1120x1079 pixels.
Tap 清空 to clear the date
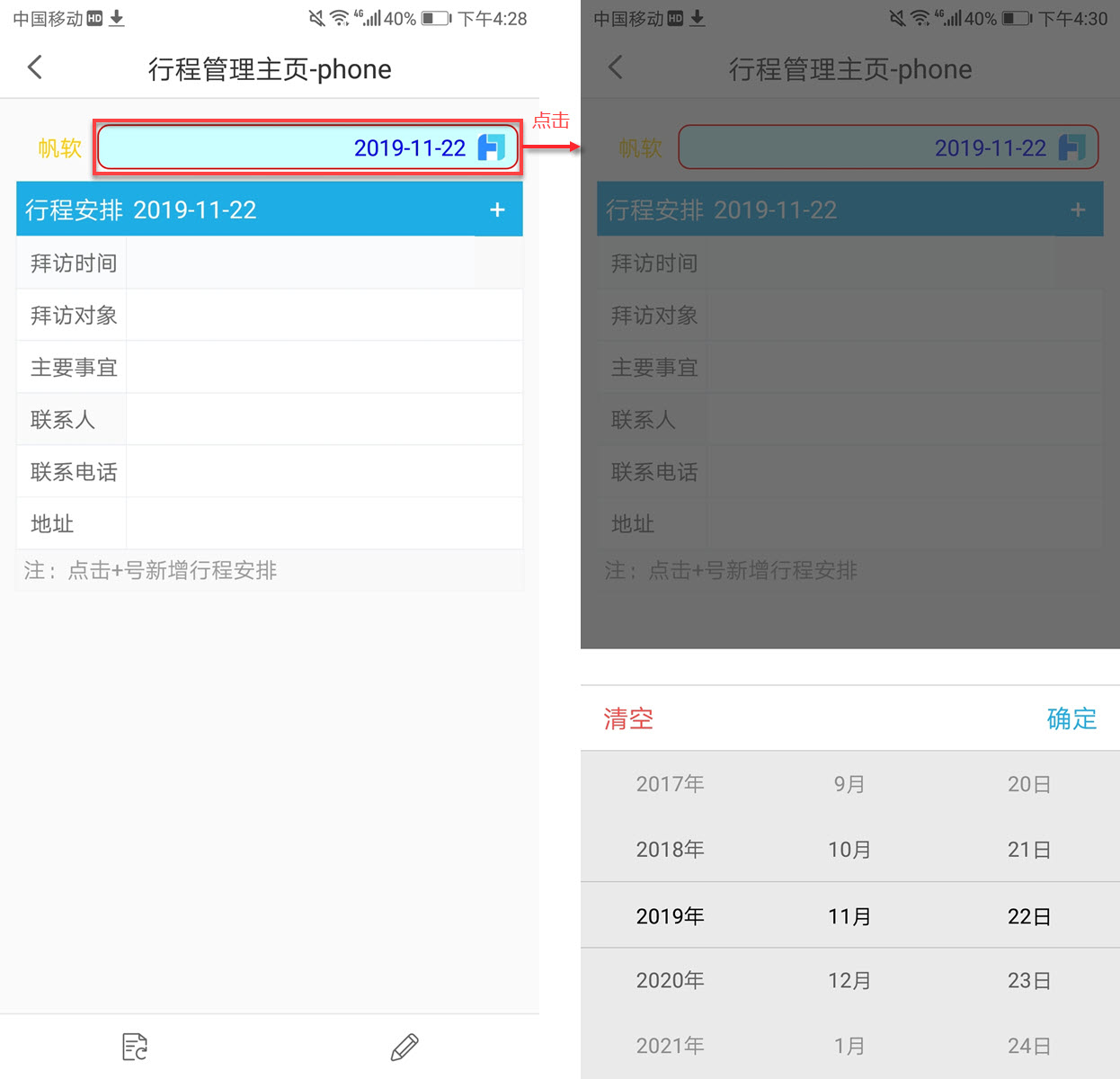628,718
